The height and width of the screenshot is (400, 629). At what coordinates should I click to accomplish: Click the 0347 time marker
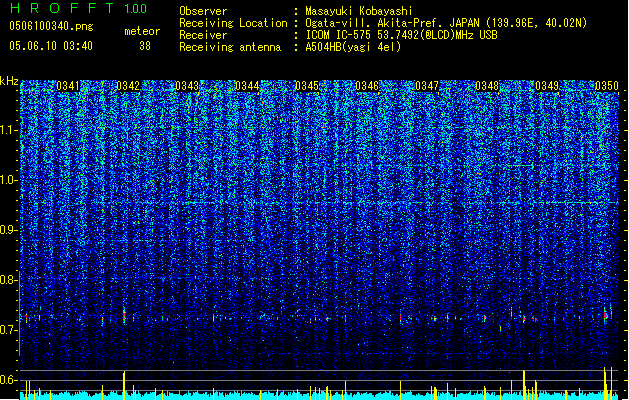pyautogui.click(x=427, y=86)
